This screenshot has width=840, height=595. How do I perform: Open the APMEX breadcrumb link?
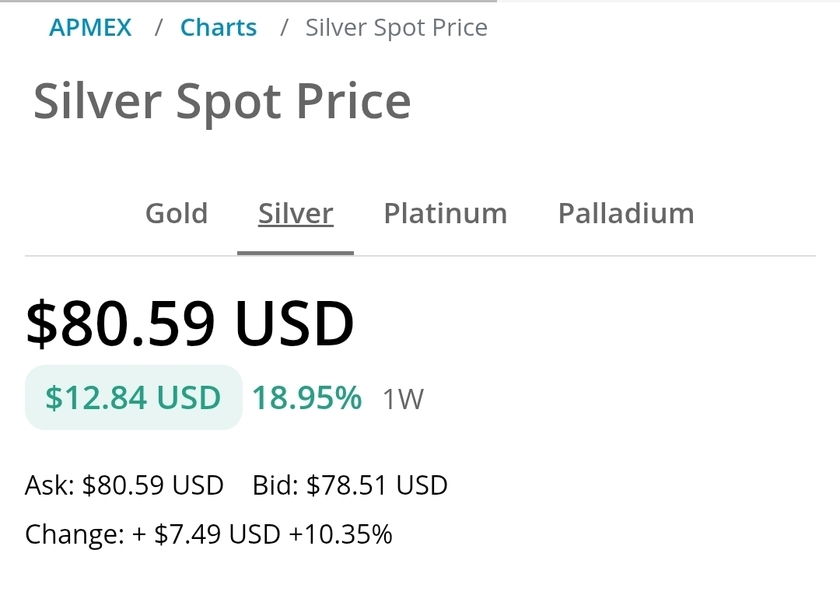pos(90,27)
